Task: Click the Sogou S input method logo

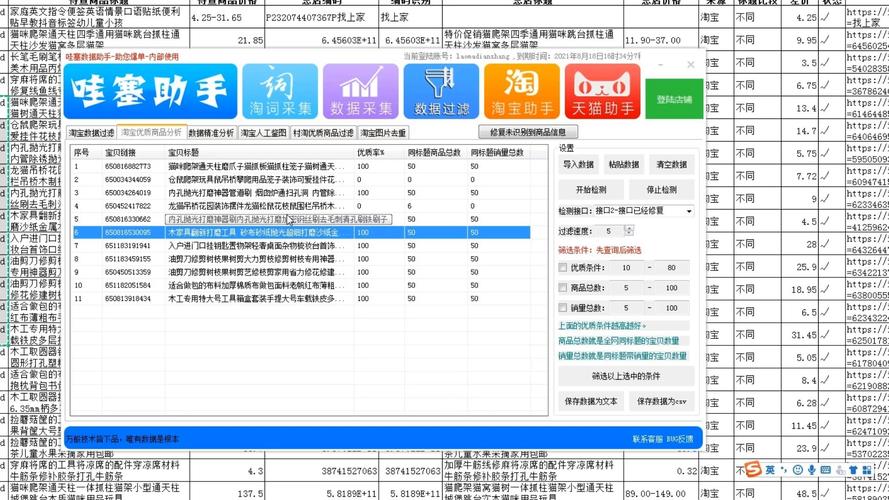Action: coord(752,469)
